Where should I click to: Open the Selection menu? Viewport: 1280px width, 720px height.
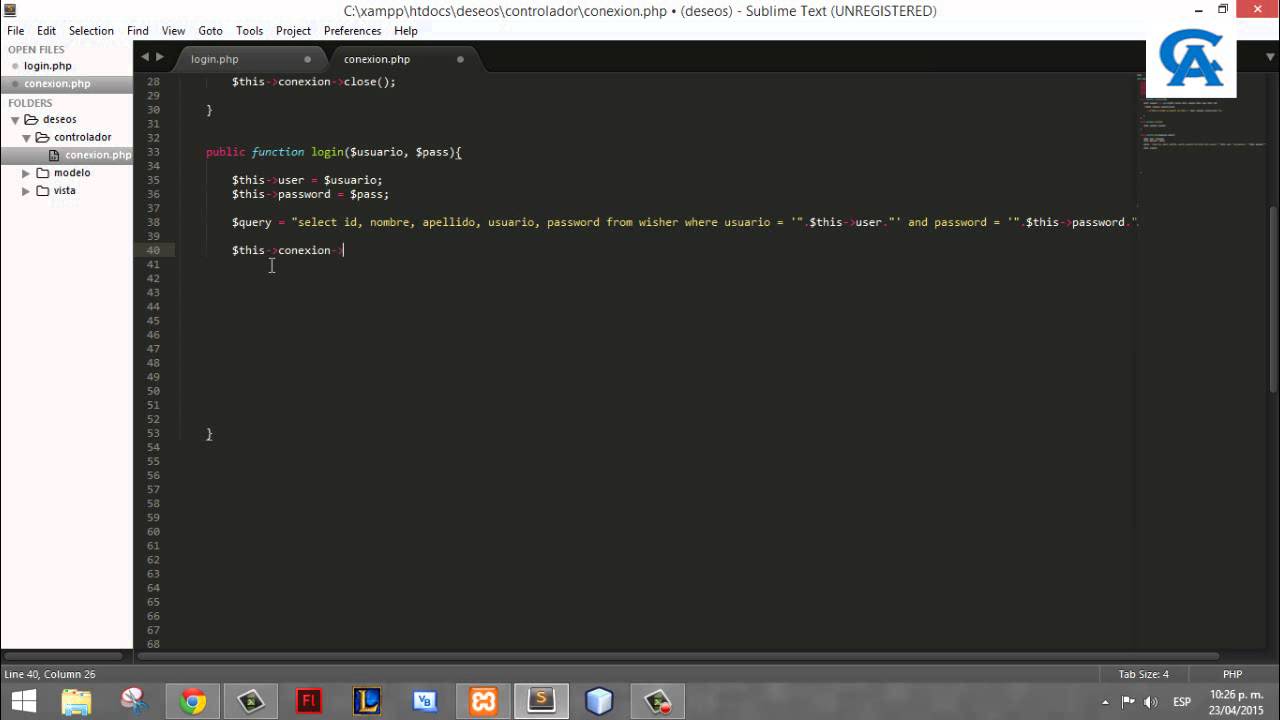pos(91,31)
